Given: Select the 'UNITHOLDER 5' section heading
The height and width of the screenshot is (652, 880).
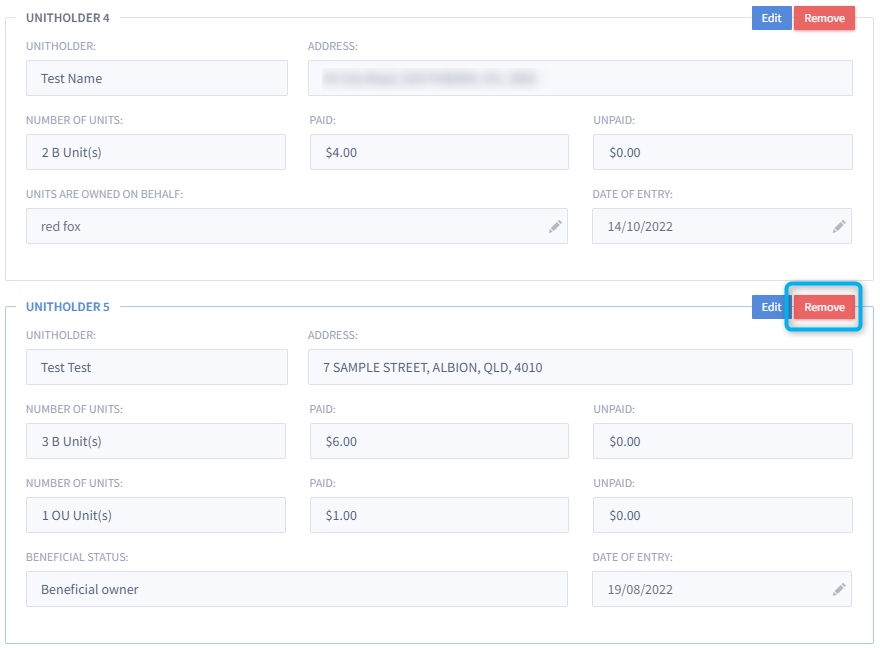Looking at the screenshot, I should 68,307.
